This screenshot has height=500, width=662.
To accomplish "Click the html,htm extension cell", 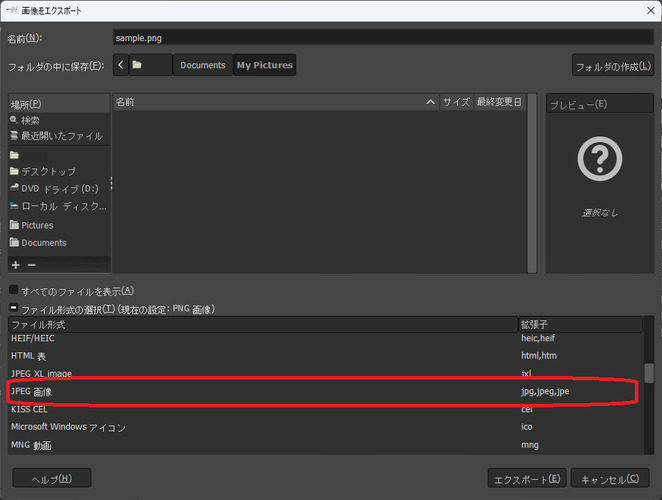I will (539, 356).
